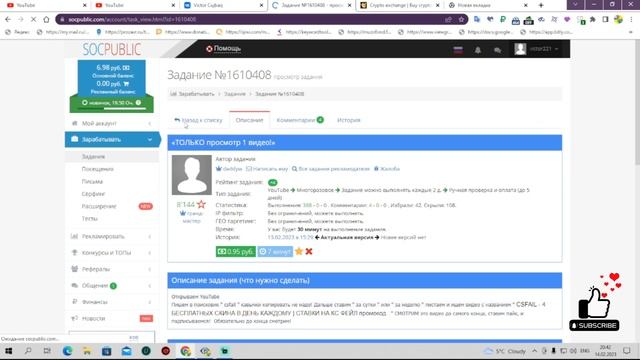The width and height of the screenshot is (640, 360).
Task: Click the green 0.95 руб. button
Action: click(x=236, y=251)
